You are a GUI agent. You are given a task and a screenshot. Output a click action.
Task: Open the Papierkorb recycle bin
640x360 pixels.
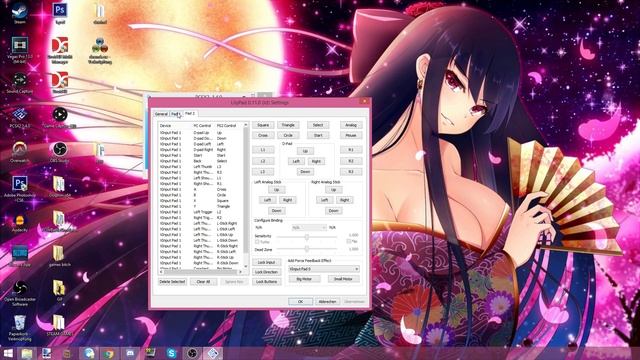(x=20, y=327)
